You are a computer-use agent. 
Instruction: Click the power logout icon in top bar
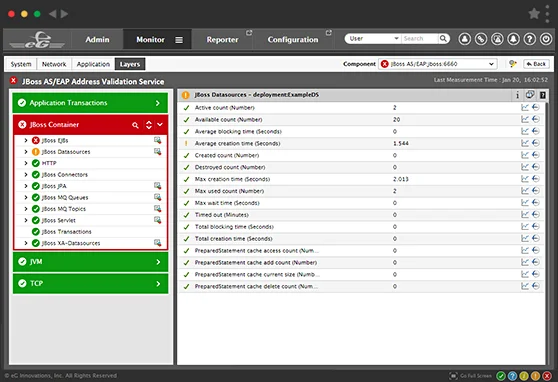click(546, 39)
